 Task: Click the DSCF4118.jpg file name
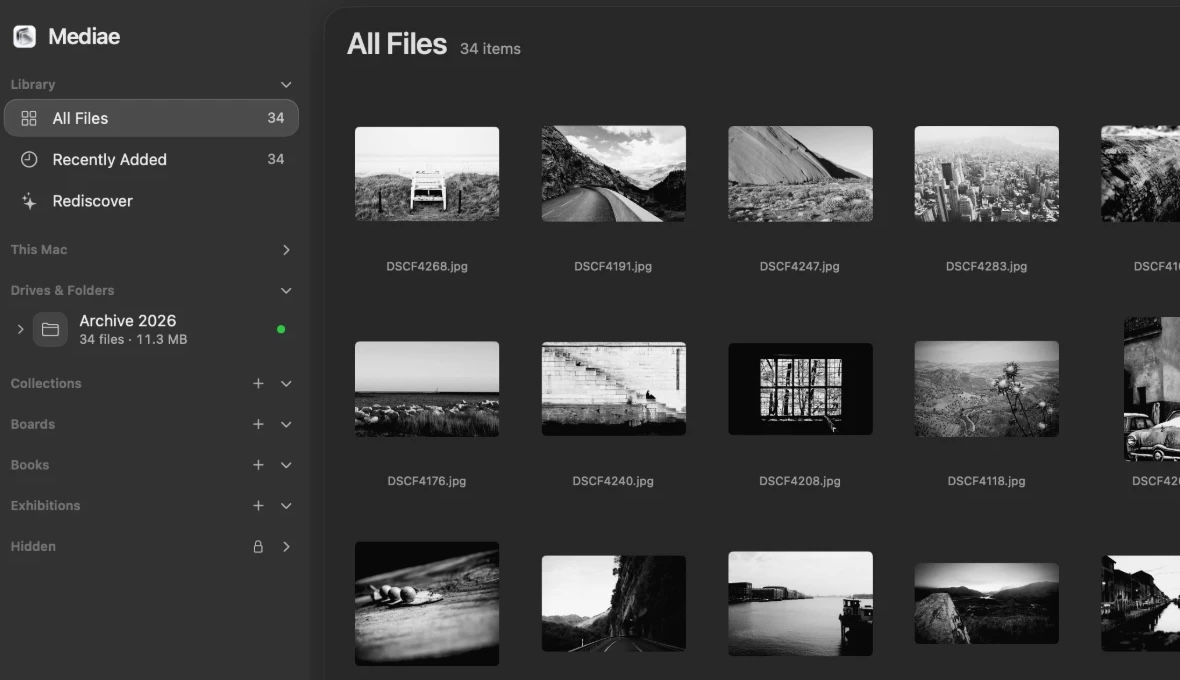pos(987,481)
